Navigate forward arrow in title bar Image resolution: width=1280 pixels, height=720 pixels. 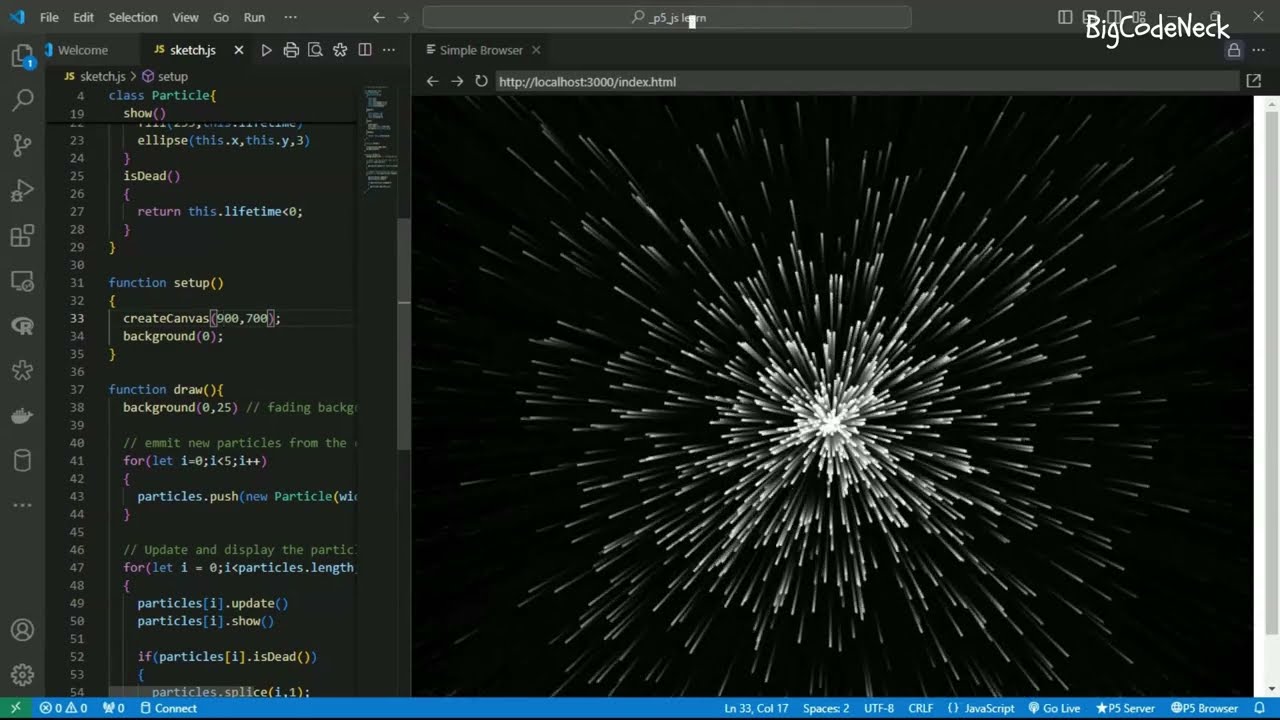point(403,17)
